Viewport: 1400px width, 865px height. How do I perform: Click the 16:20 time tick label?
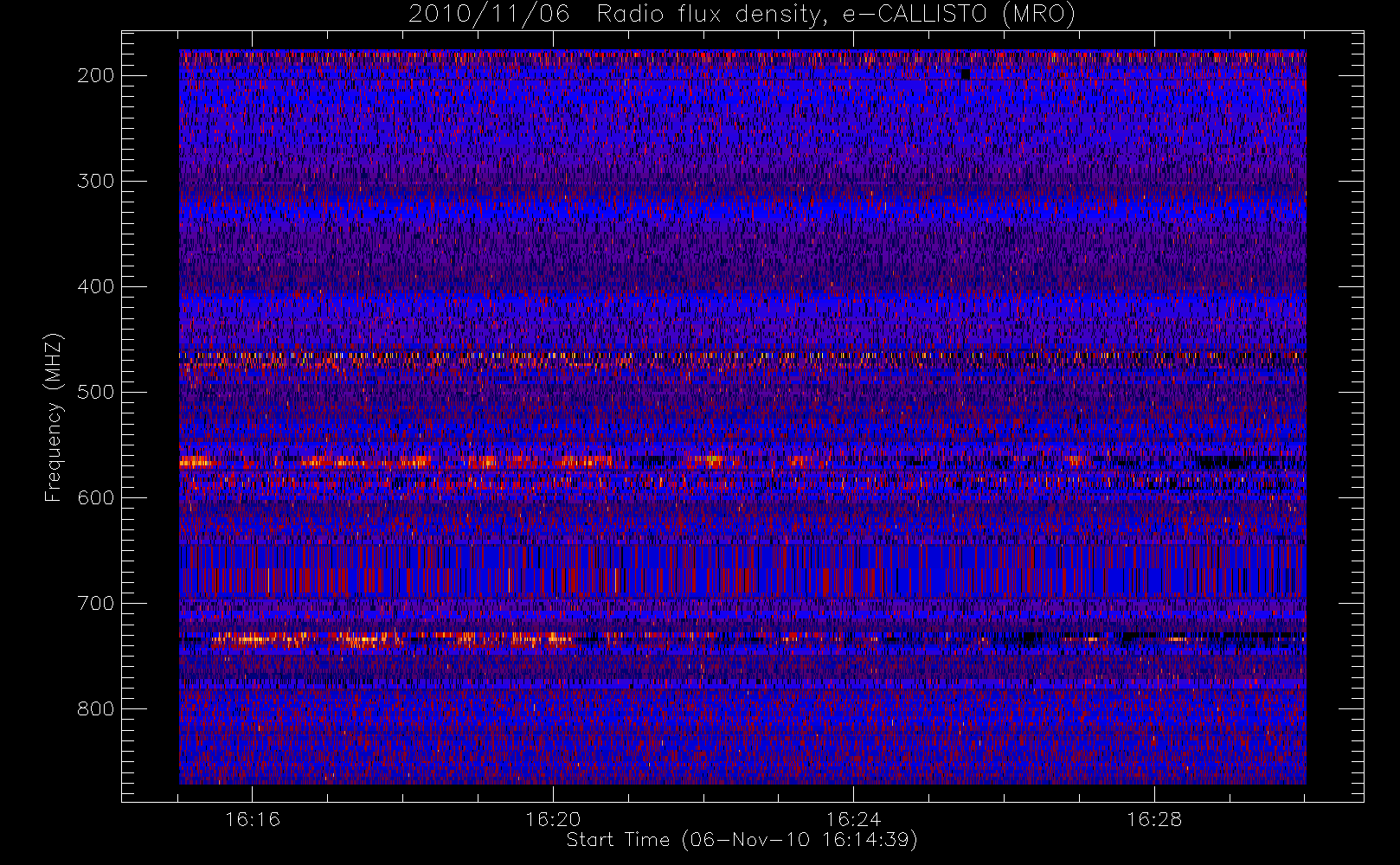click(x=553, y=819)
